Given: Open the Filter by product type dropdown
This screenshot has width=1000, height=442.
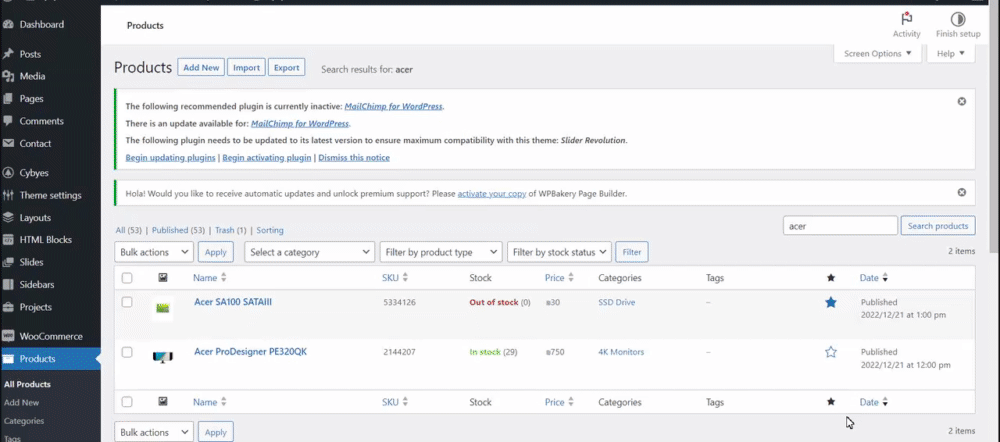Looking at the screenshot, I should pos(441,252).
